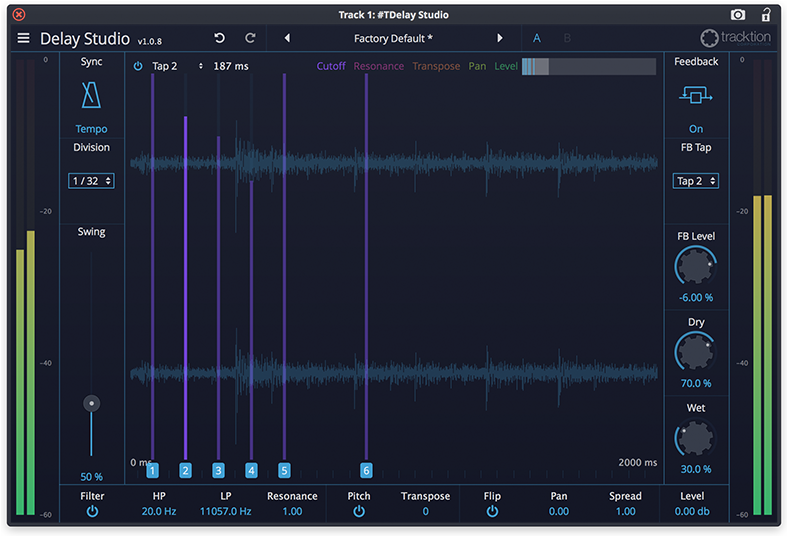Undo the last change
This screenshot has width=791, height=541.
tap(219, 38)
